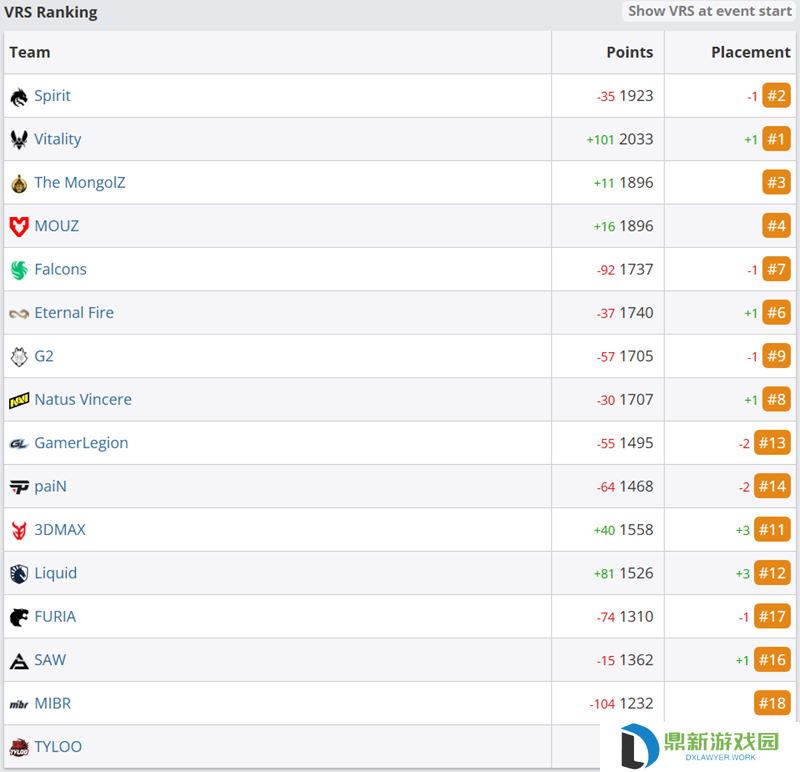Click the MOUZ red heart logo

point(19,227)
